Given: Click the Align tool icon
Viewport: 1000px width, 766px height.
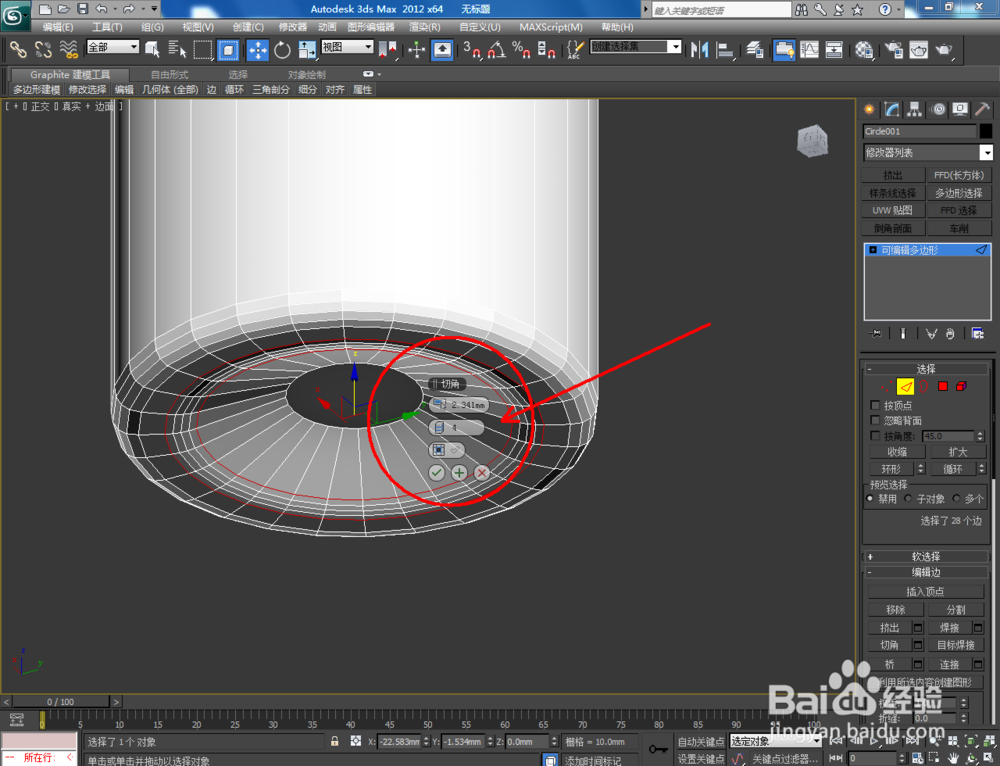Looking at the screenshot, I should (725, 49).
